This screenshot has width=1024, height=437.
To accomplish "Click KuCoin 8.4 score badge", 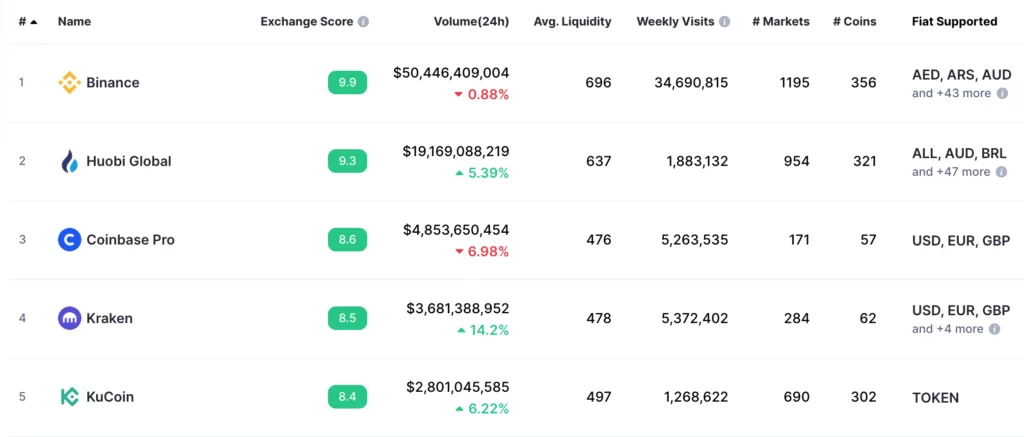I will tap(347, 397).
